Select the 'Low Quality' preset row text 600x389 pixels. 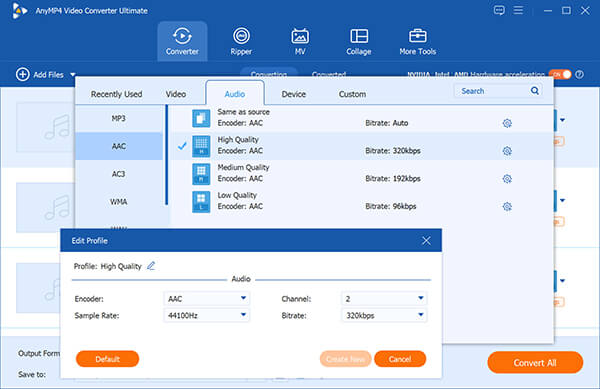(237, 195)
